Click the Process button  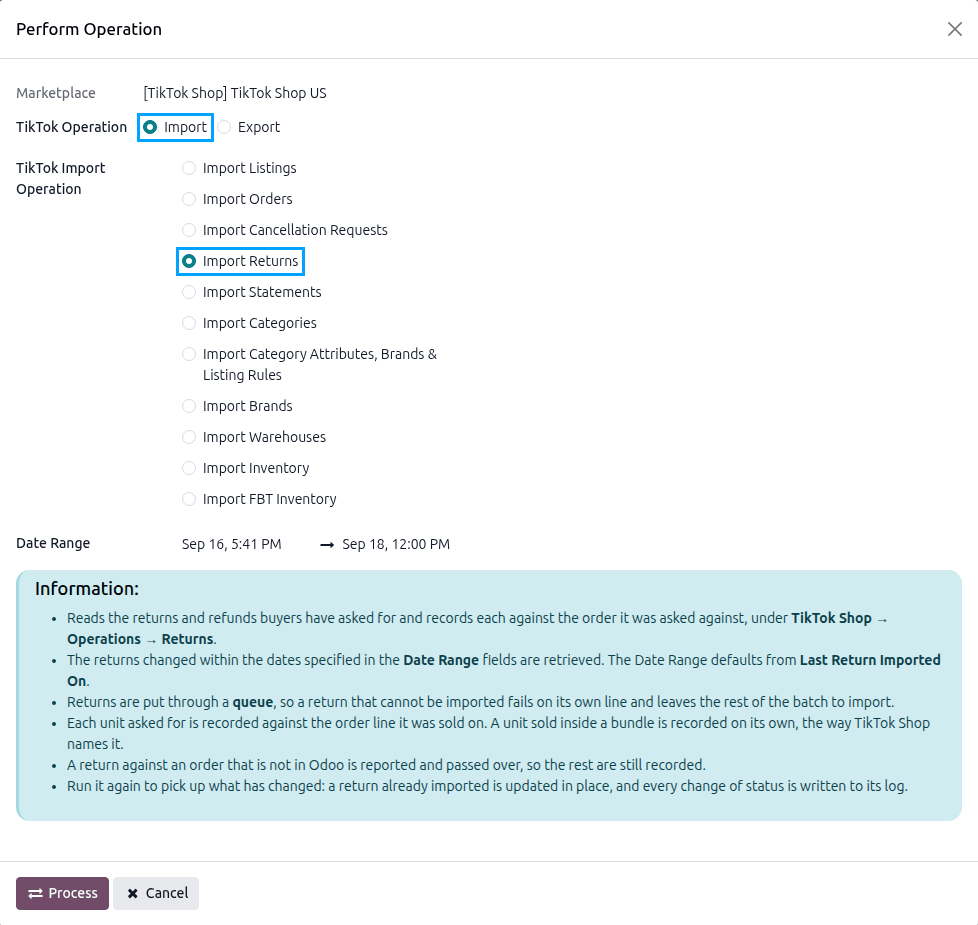(62, 893)
